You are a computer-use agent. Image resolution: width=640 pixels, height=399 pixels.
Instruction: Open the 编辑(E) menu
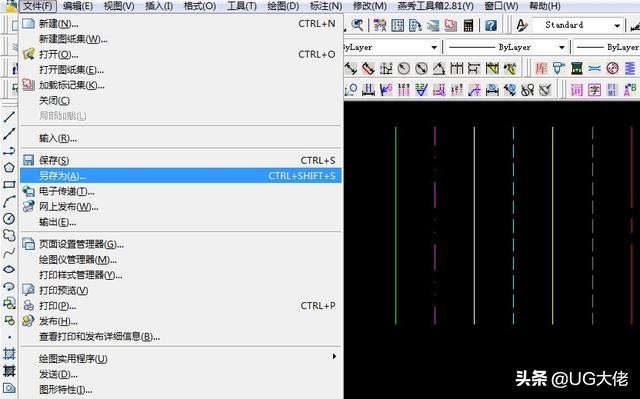(x=78, y=6)
